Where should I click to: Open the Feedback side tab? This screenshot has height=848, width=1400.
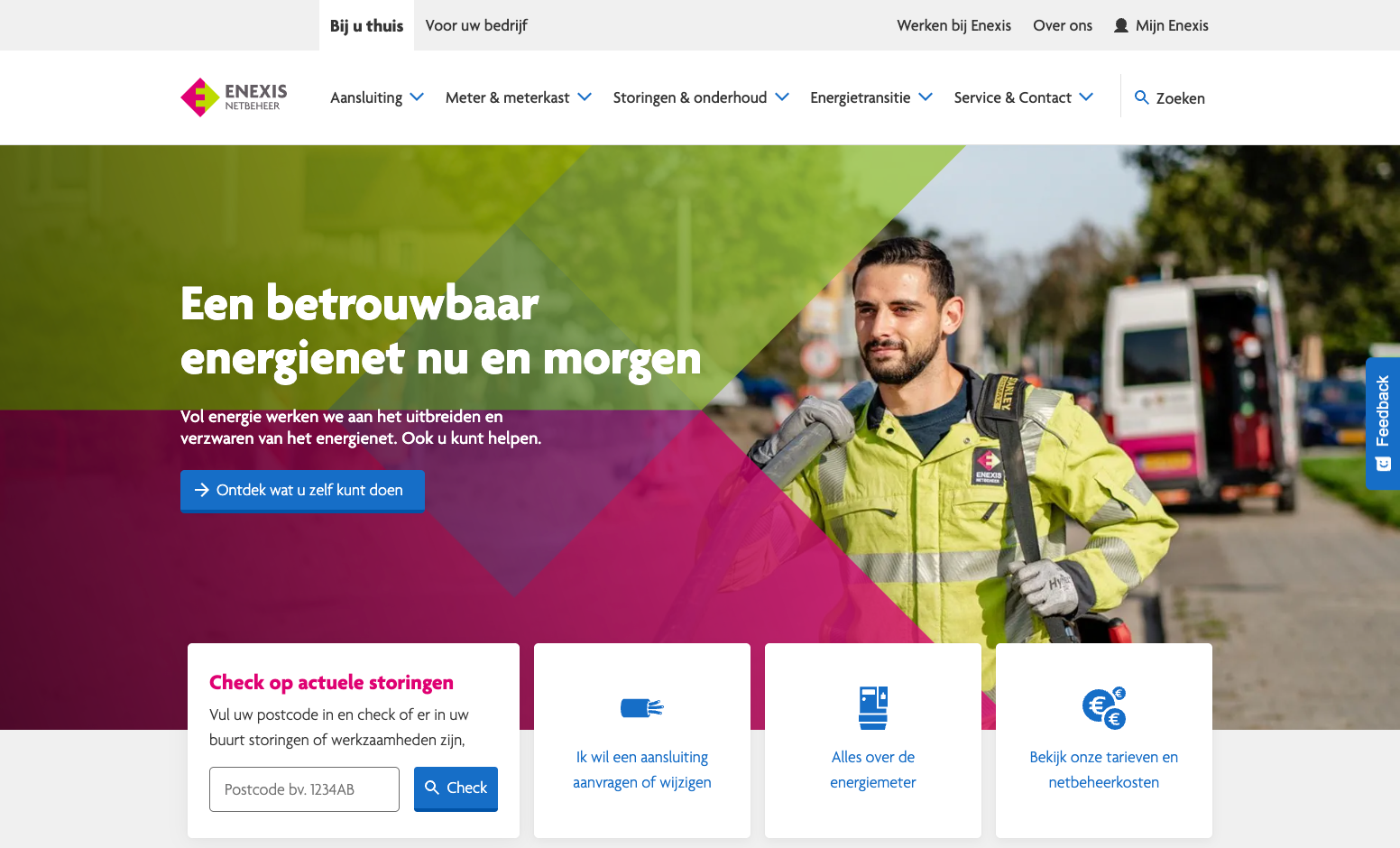[x=1383, y=424]
